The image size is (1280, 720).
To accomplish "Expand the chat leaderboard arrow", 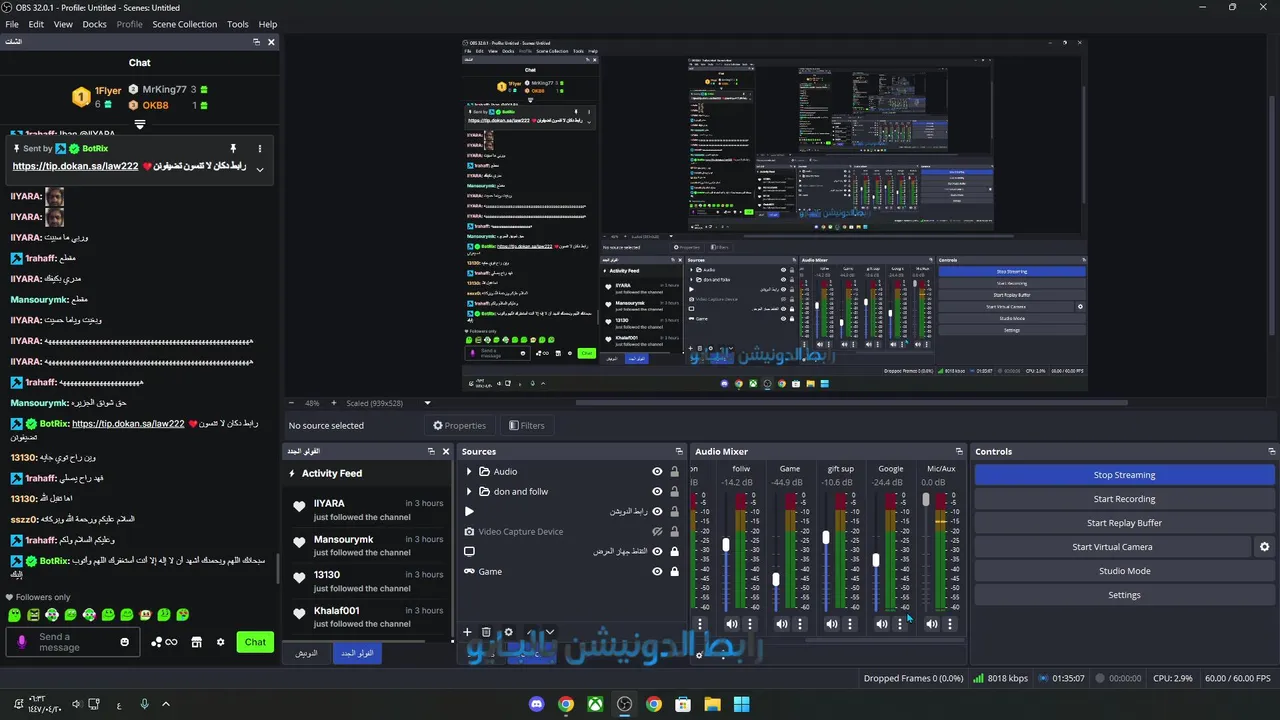I will pyautogui.click(x=140, y=125).
